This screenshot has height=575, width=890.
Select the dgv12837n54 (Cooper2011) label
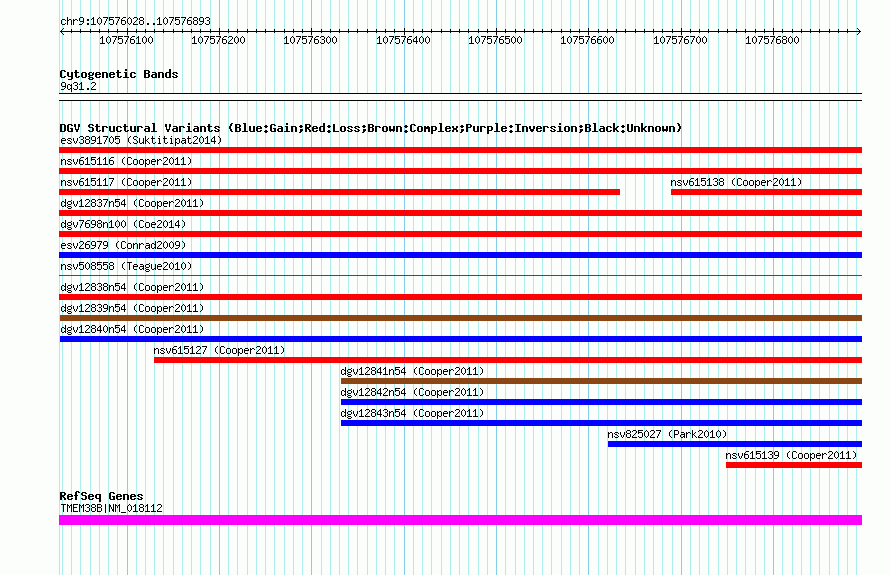pyautogui.click(x=132, y=203)
